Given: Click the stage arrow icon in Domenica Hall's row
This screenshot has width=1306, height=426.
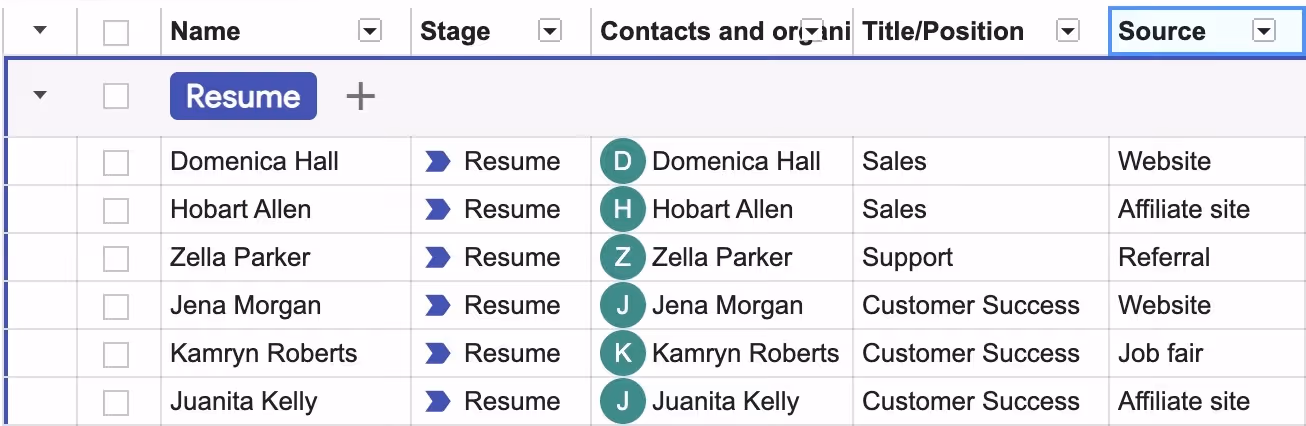Looking at the screenshot, I should 437,161.
